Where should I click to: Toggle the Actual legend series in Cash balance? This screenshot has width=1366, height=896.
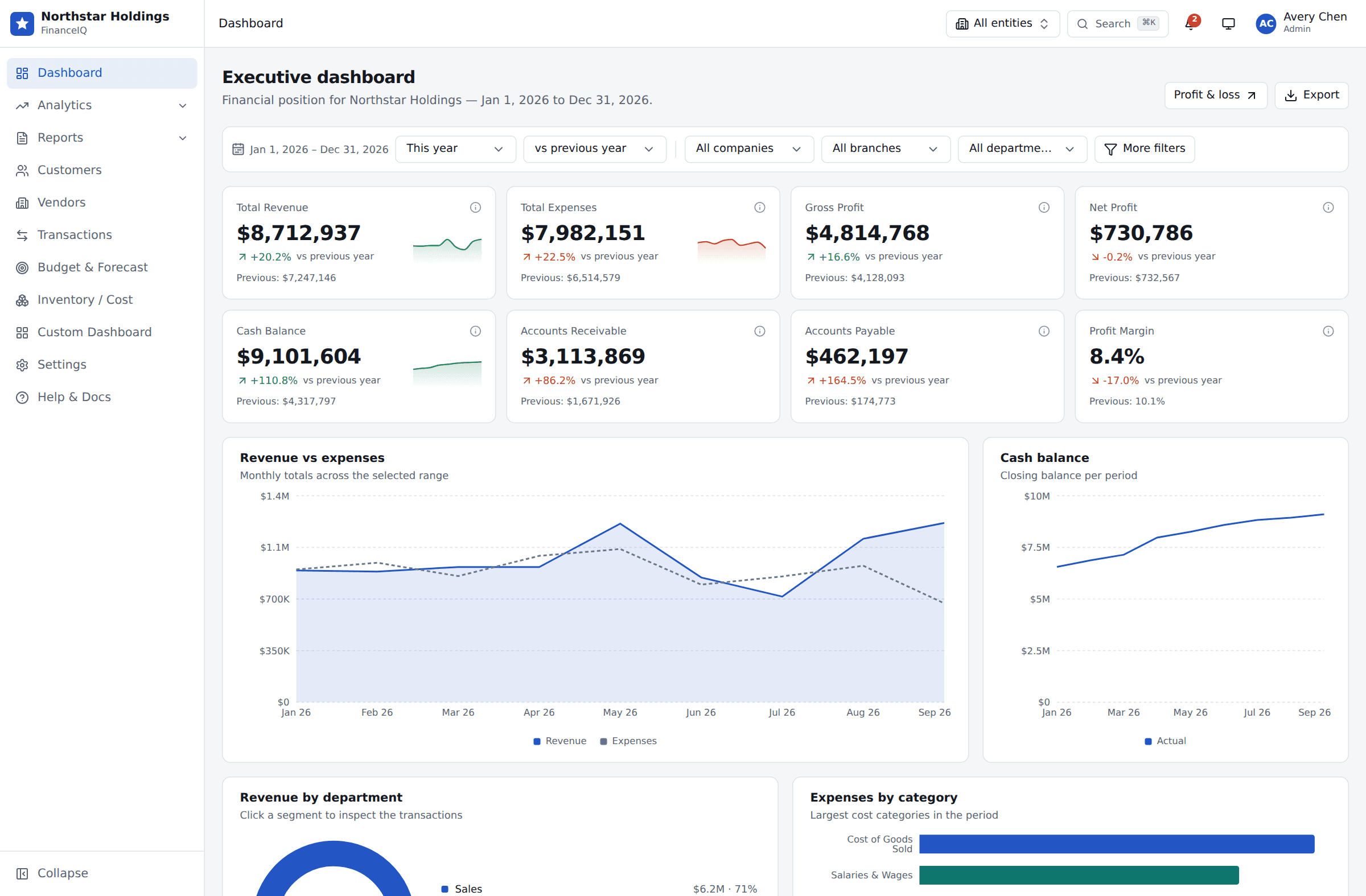pyautogui.click(x=1165, y=741)
